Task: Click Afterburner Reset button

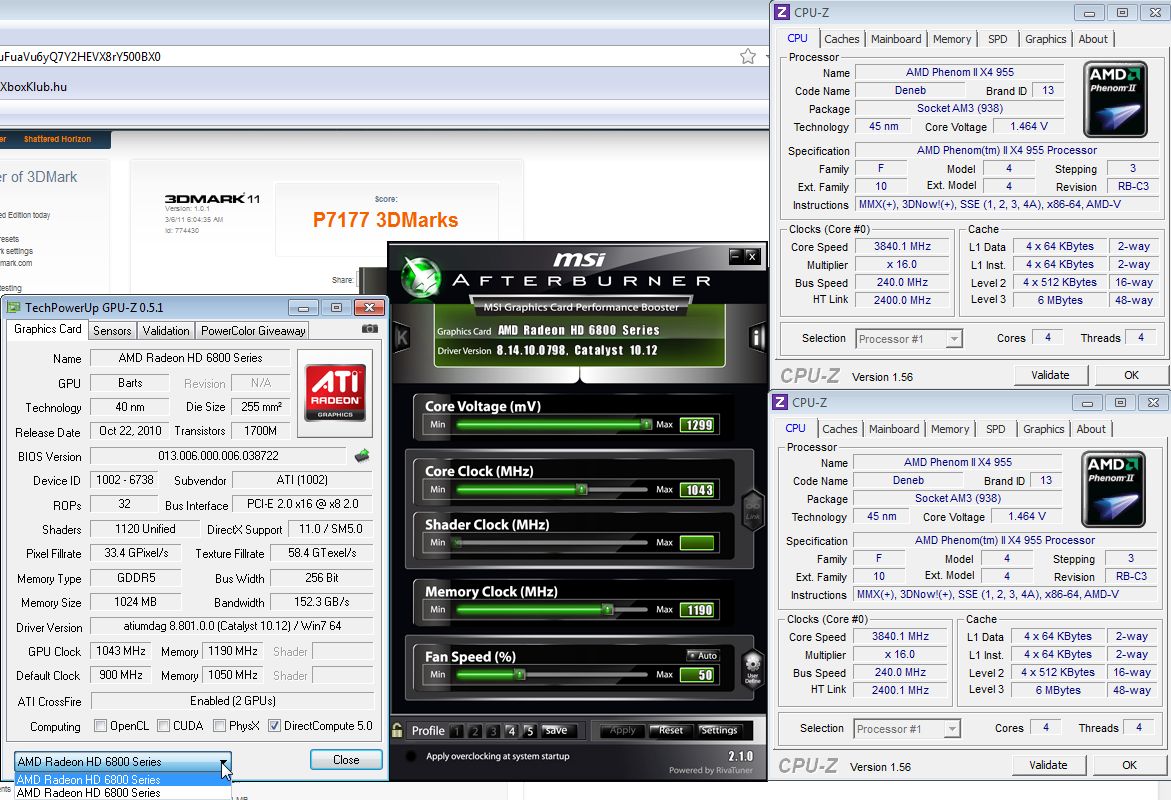Action: 671,731
